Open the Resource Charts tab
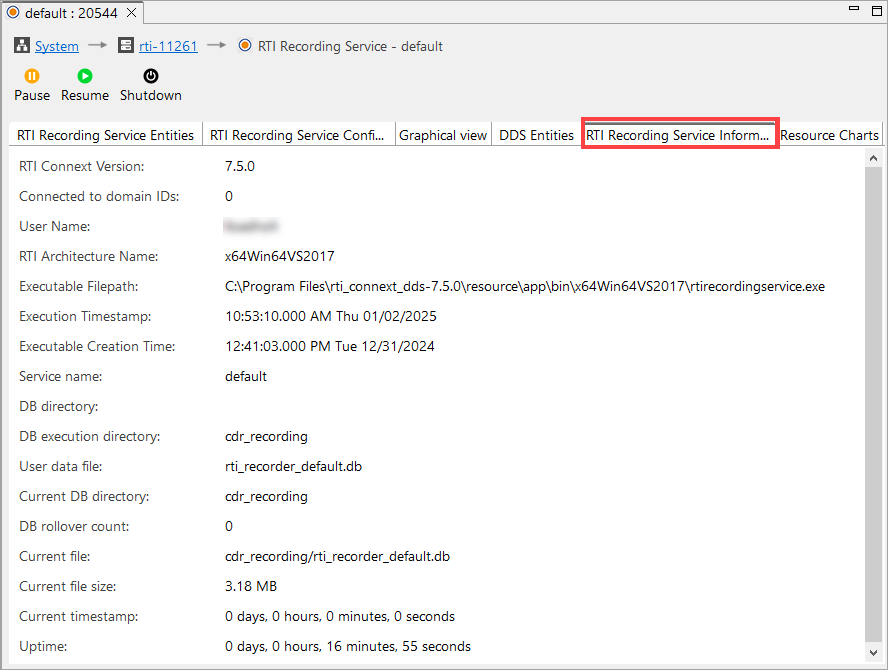The width and height of the screenshot is (888, 670). point(829,135)
